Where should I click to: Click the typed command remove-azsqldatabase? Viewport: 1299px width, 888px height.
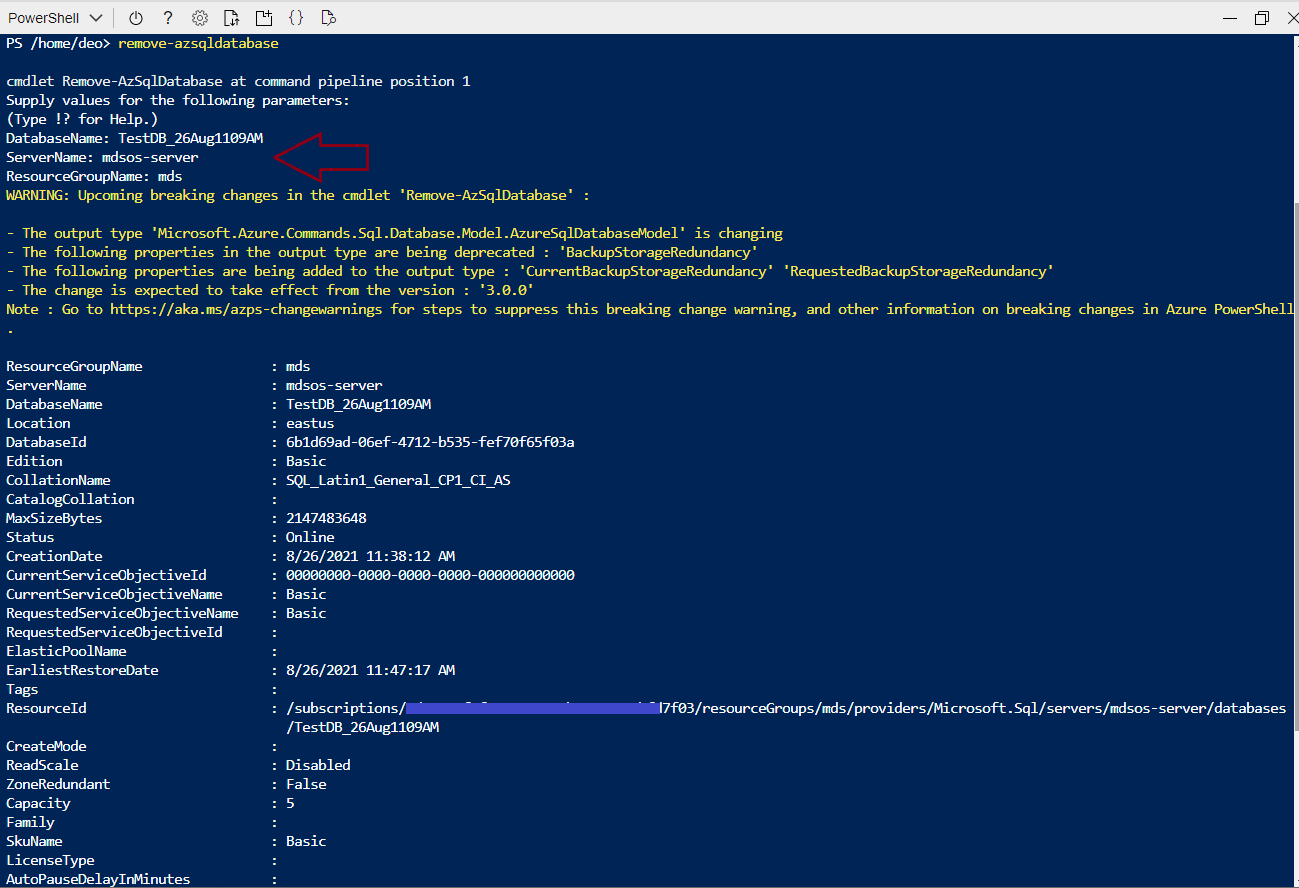click(x=198, y=43)
